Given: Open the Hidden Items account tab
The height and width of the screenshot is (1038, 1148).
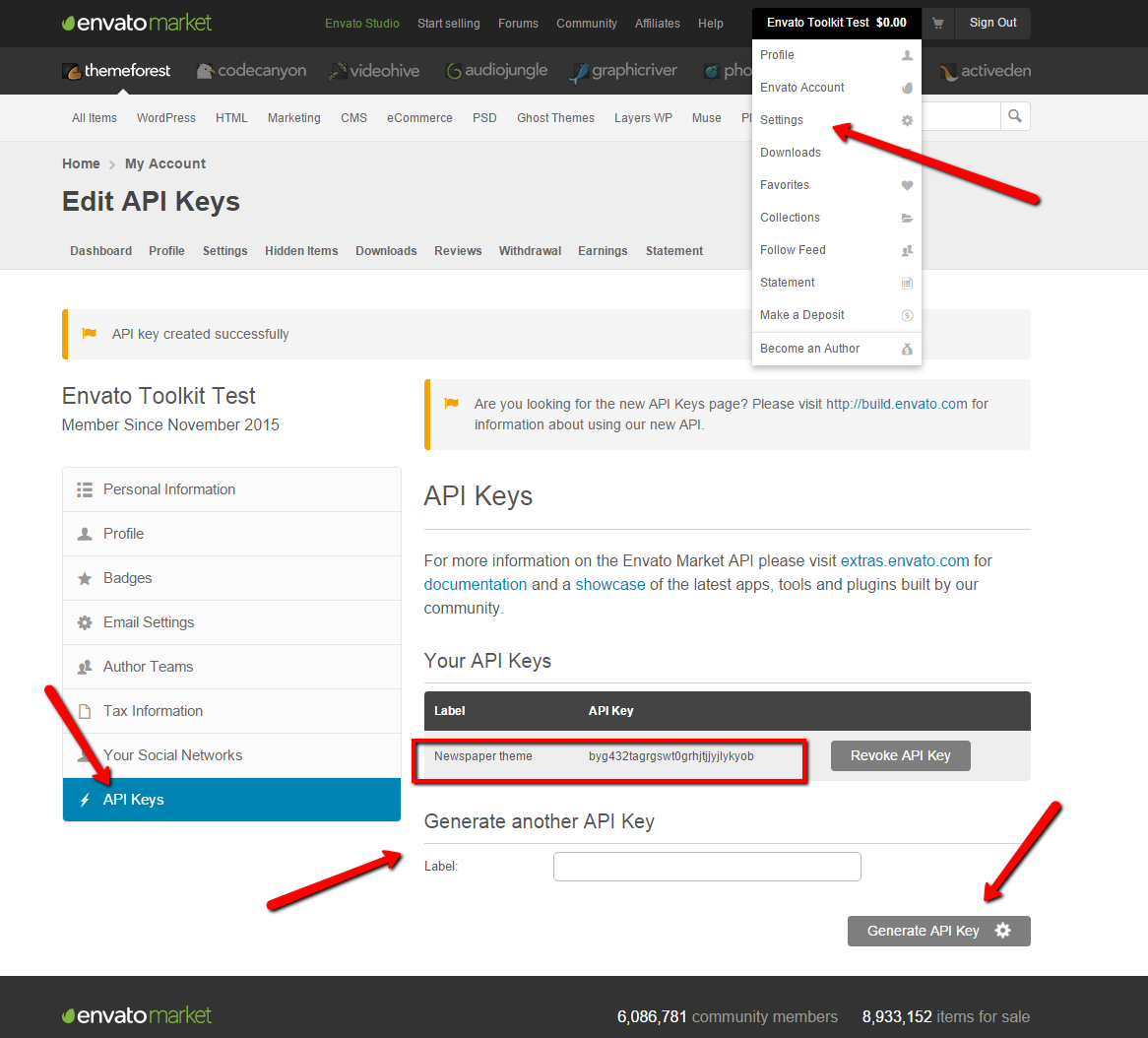Looking at the screenshot, I should click(301, 251).
